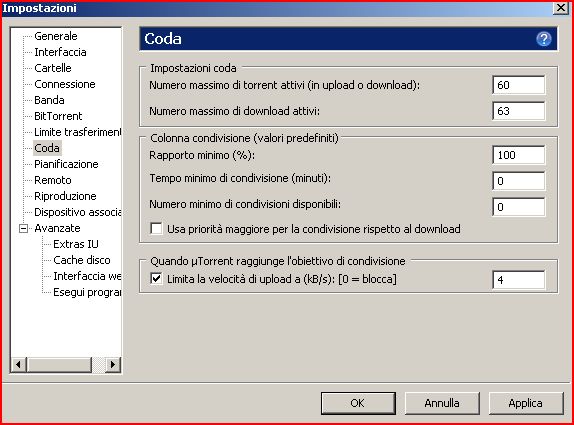Open Cache disco under Avanzate

coord(82,260)
